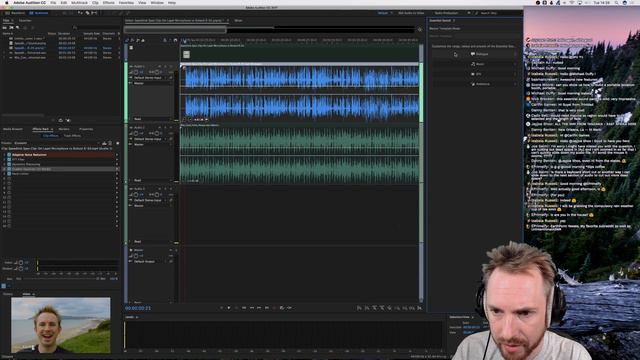The image size is (640, 360).
Task: Click the Audio 2 pan knob
Action: point(157,133)
